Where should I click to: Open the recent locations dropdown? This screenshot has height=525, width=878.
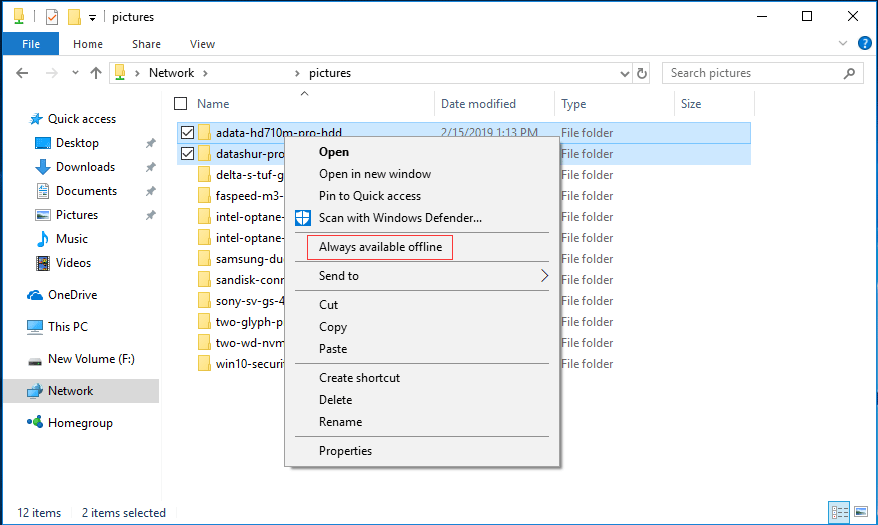click(75, 73)
